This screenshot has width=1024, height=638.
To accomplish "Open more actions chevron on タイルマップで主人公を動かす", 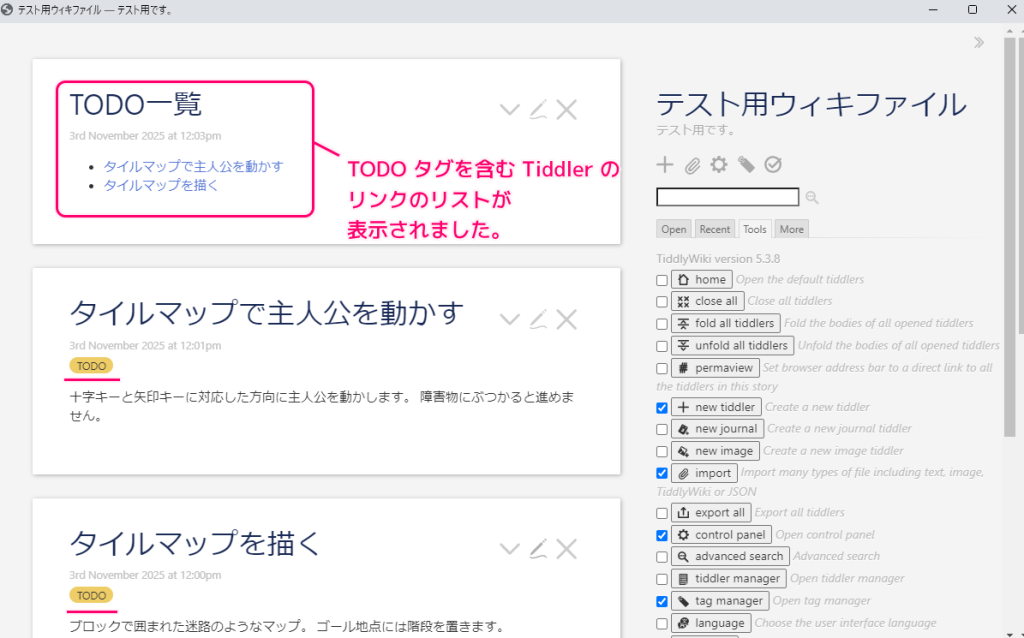I will (509, 320).
